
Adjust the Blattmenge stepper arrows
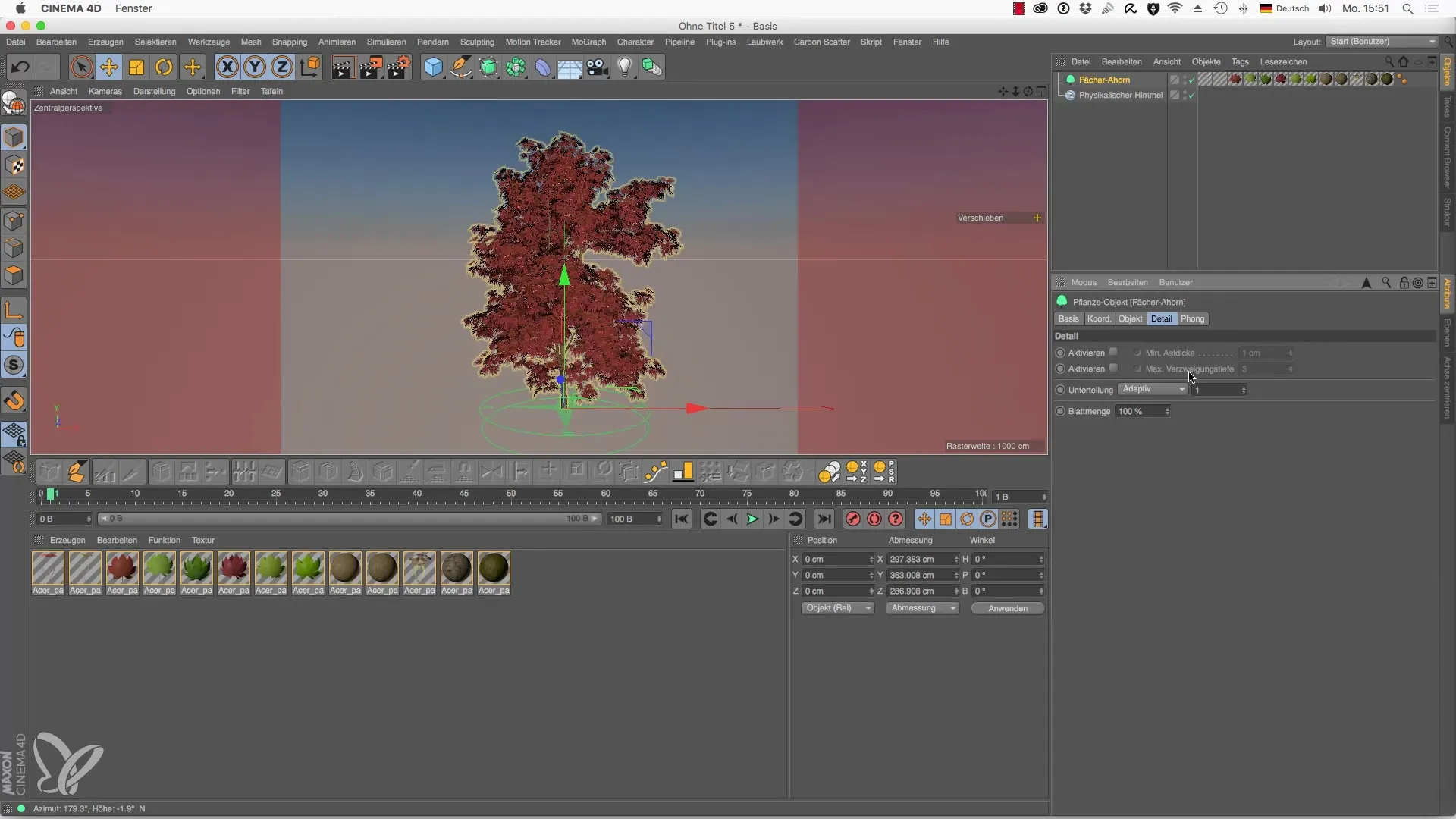[1167, 411]
